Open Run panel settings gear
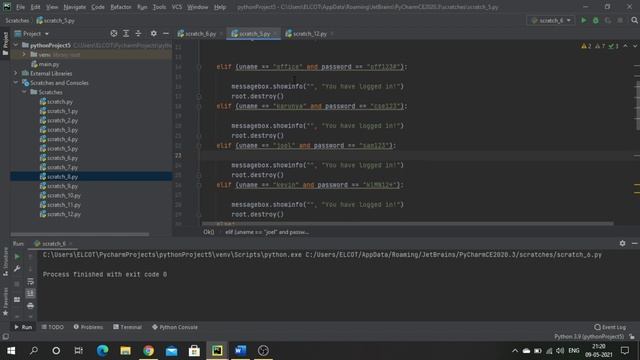Image resolution: width=640 pixels, height=360 pixels. 622,243
